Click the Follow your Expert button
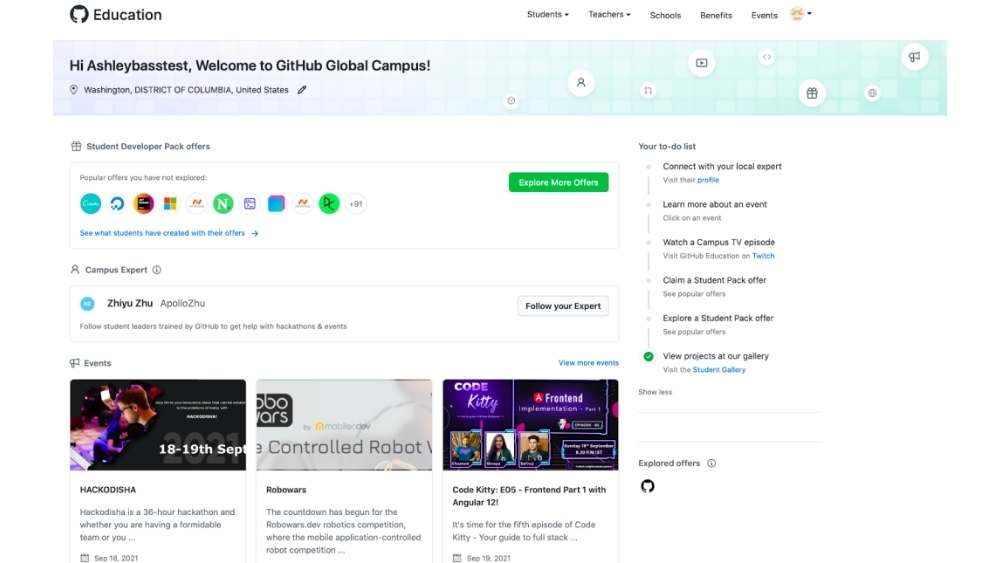The height and width of the screenshot is (563, 1000). point(562,306)
